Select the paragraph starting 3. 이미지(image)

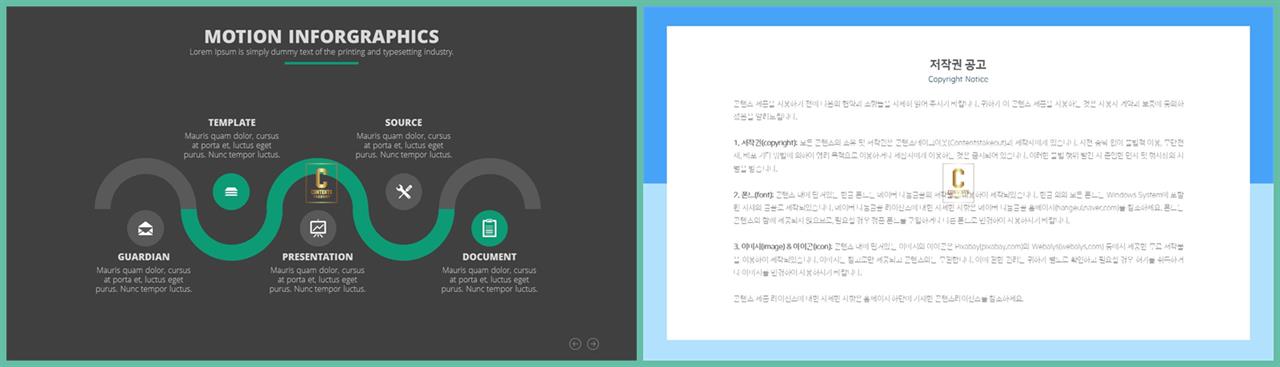click(x=958, y=259)
